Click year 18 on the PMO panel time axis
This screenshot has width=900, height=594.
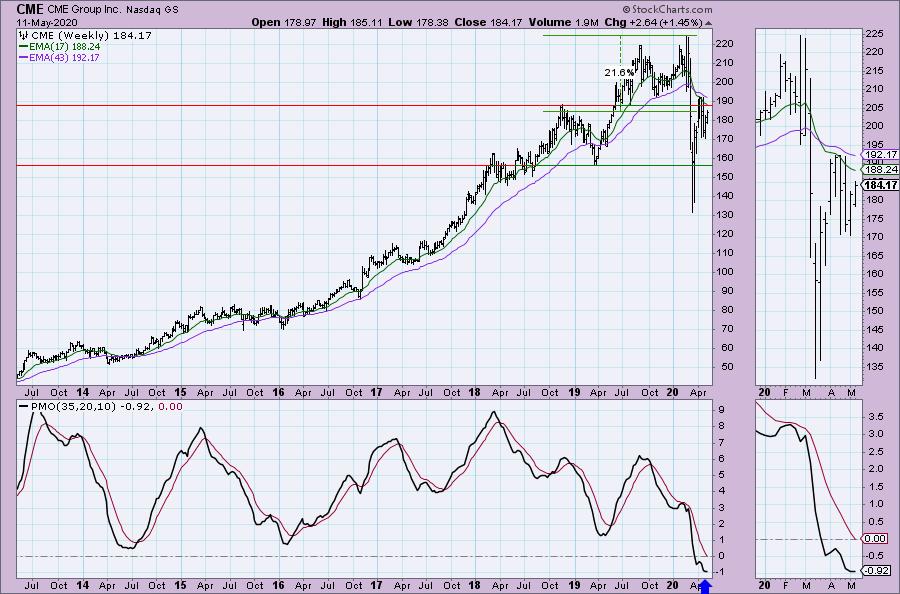[474, 585]
